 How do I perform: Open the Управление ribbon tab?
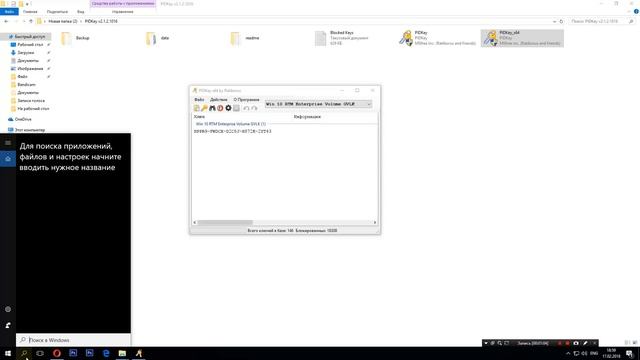tap(122, 12)
